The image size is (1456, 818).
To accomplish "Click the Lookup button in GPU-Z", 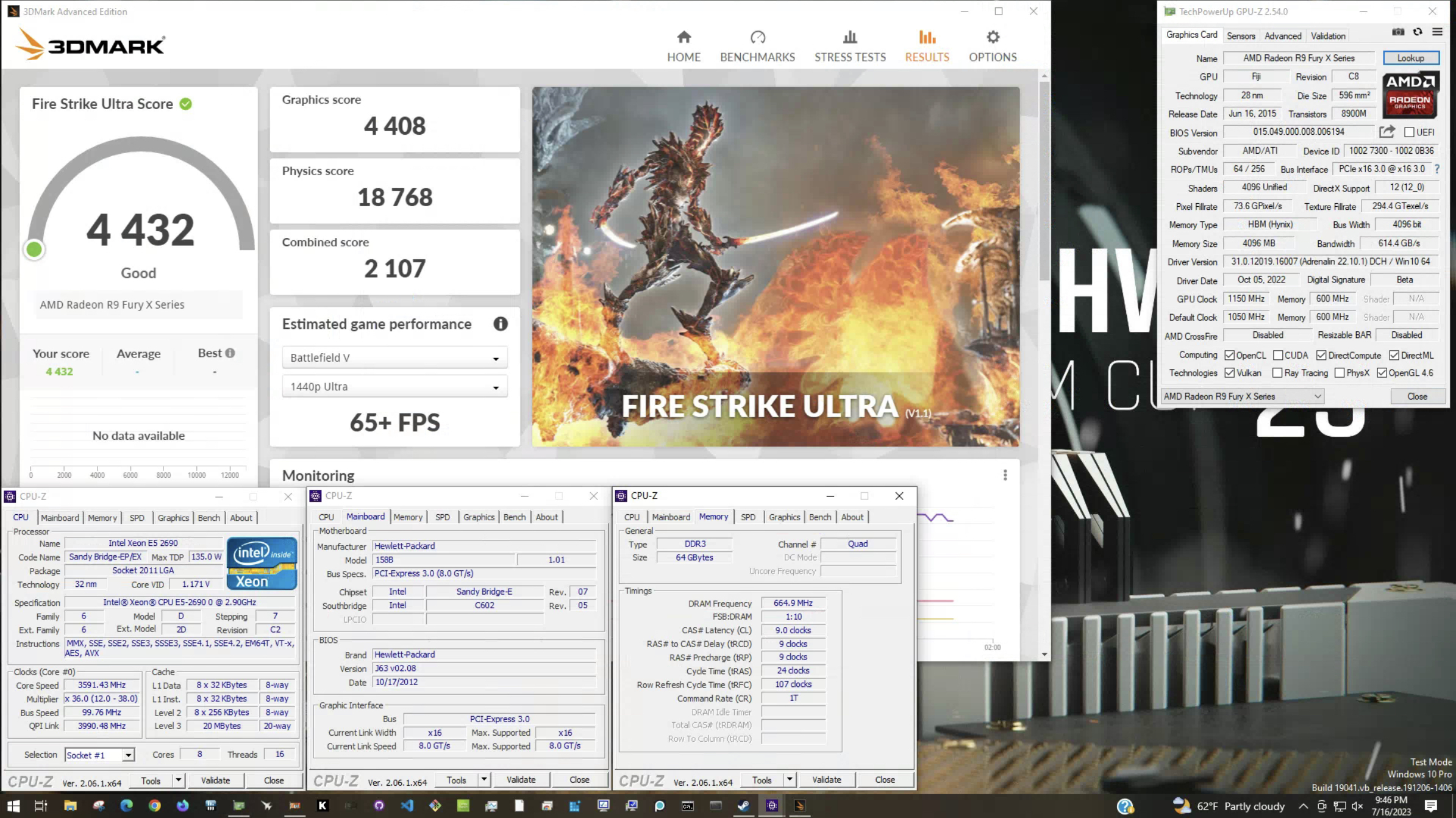I will (1411, 58).
